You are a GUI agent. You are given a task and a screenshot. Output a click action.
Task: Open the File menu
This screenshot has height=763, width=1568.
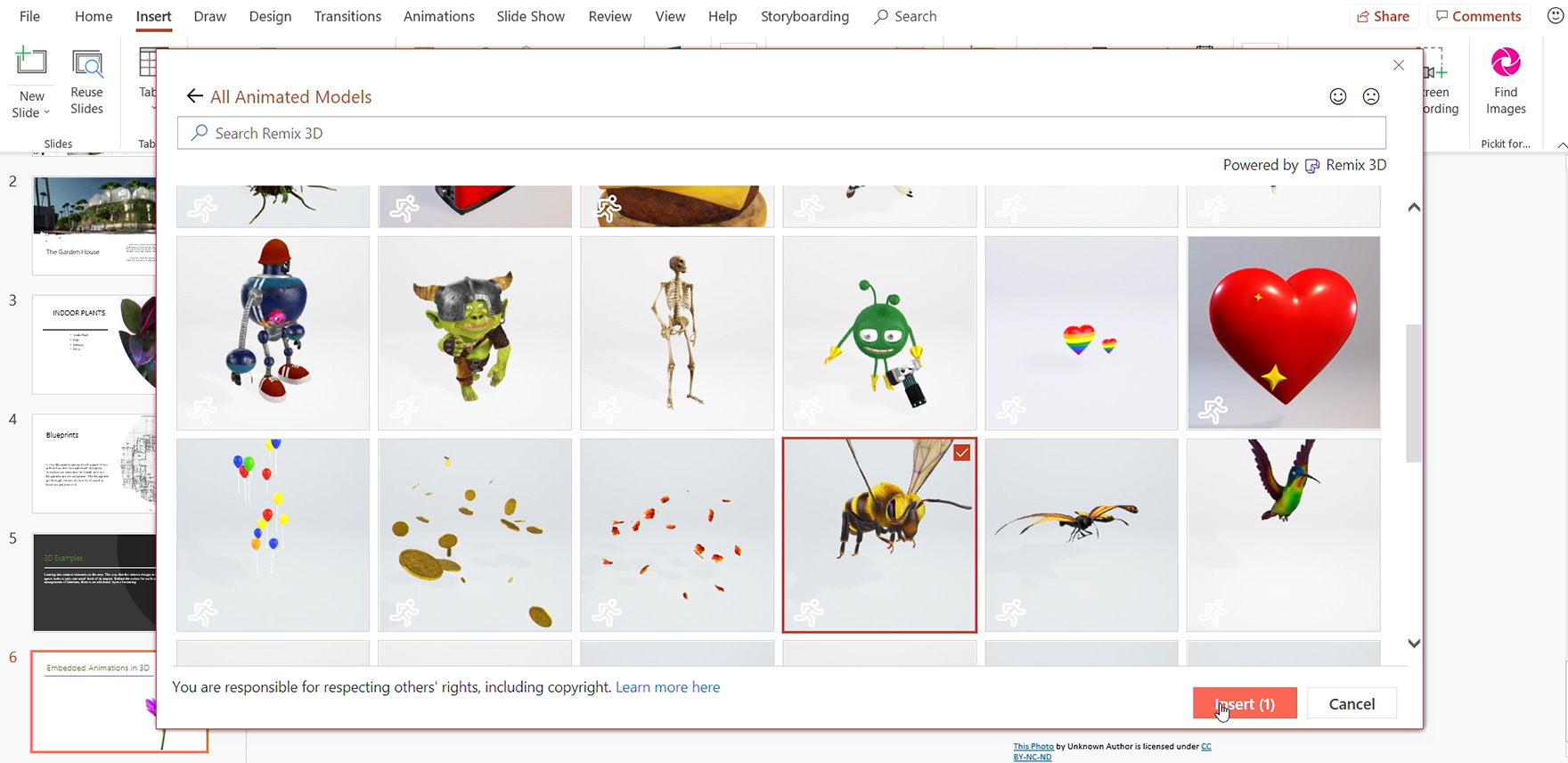click(x=29, y=16)
